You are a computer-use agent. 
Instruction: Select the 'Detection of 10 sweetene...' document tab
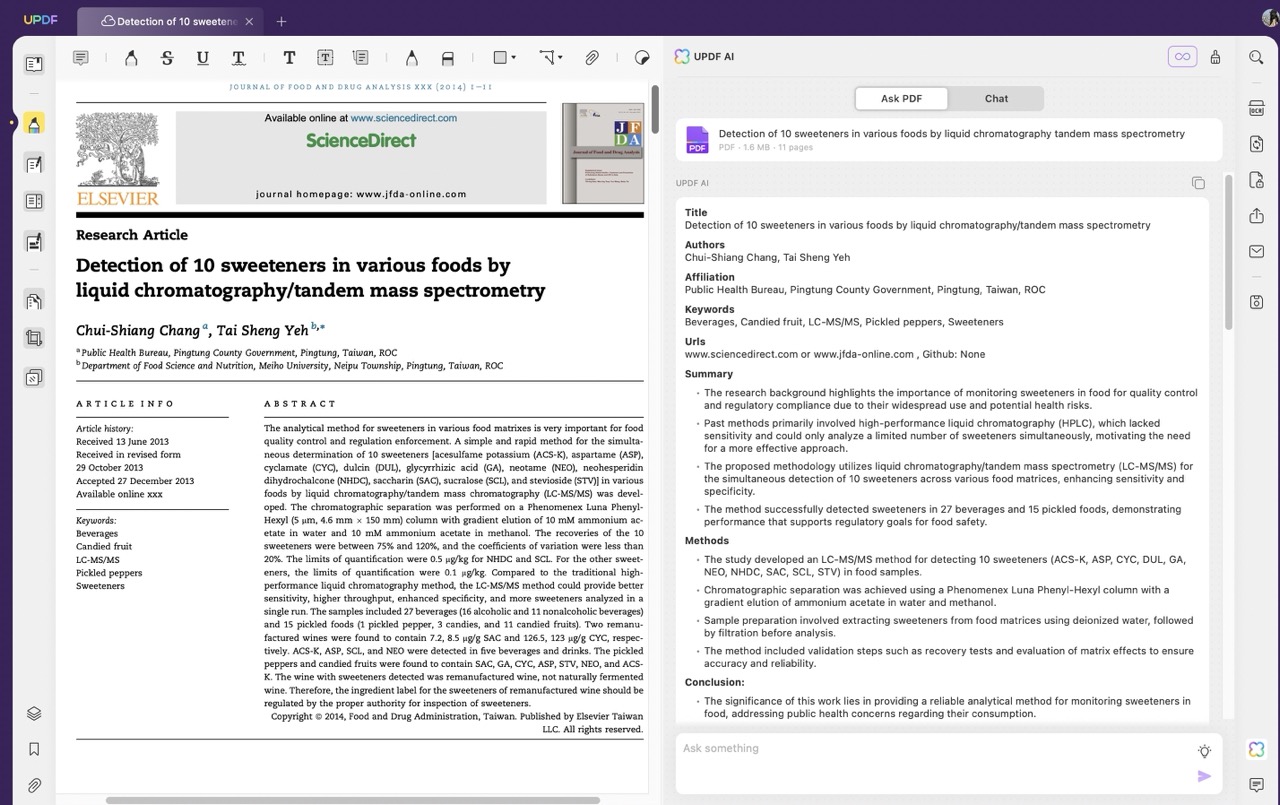point(170,21)
